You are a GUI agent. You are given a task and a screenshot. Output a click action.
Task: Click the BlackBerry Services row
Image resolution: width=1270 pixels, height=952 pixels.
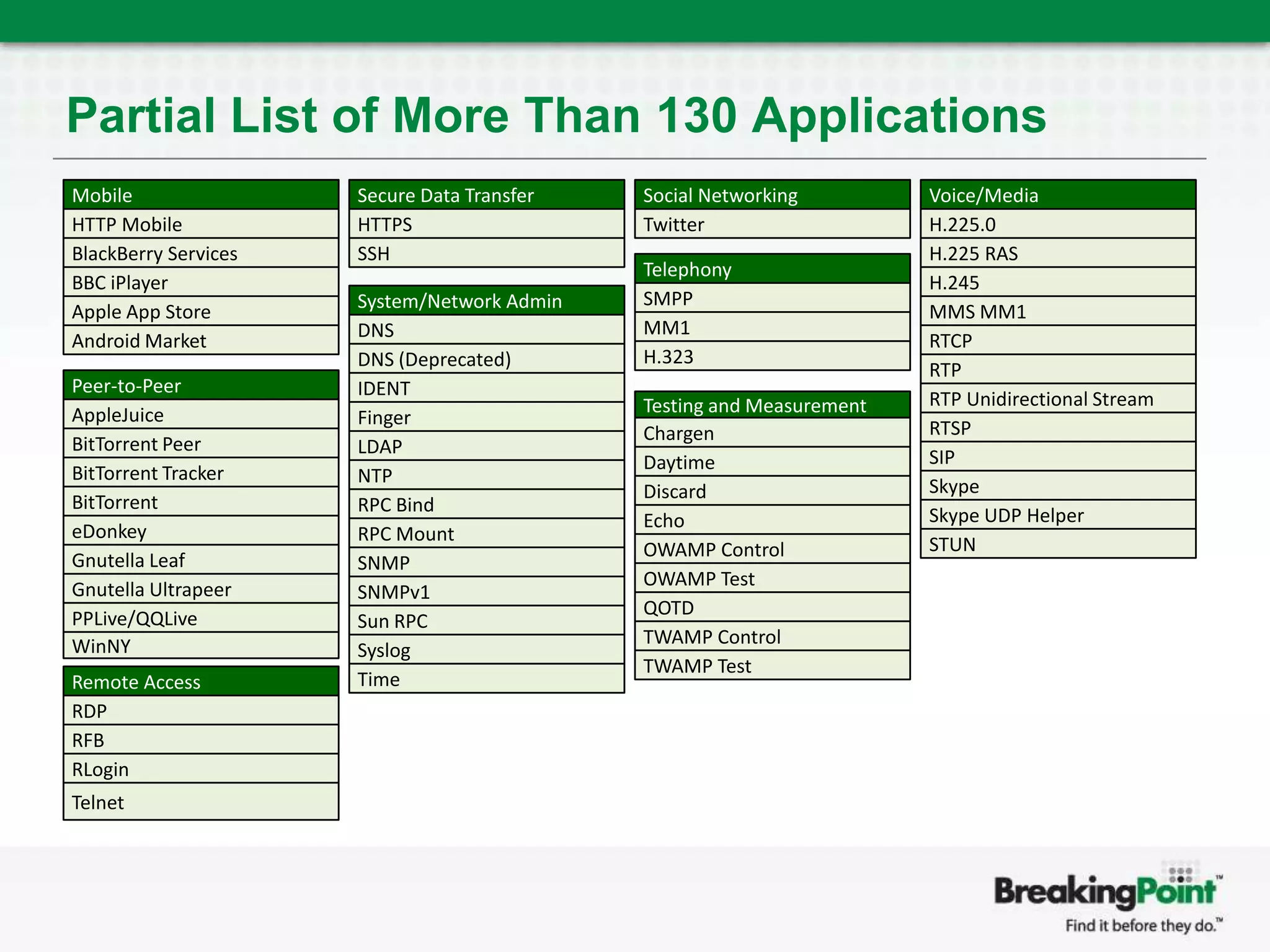click(200, 253)
